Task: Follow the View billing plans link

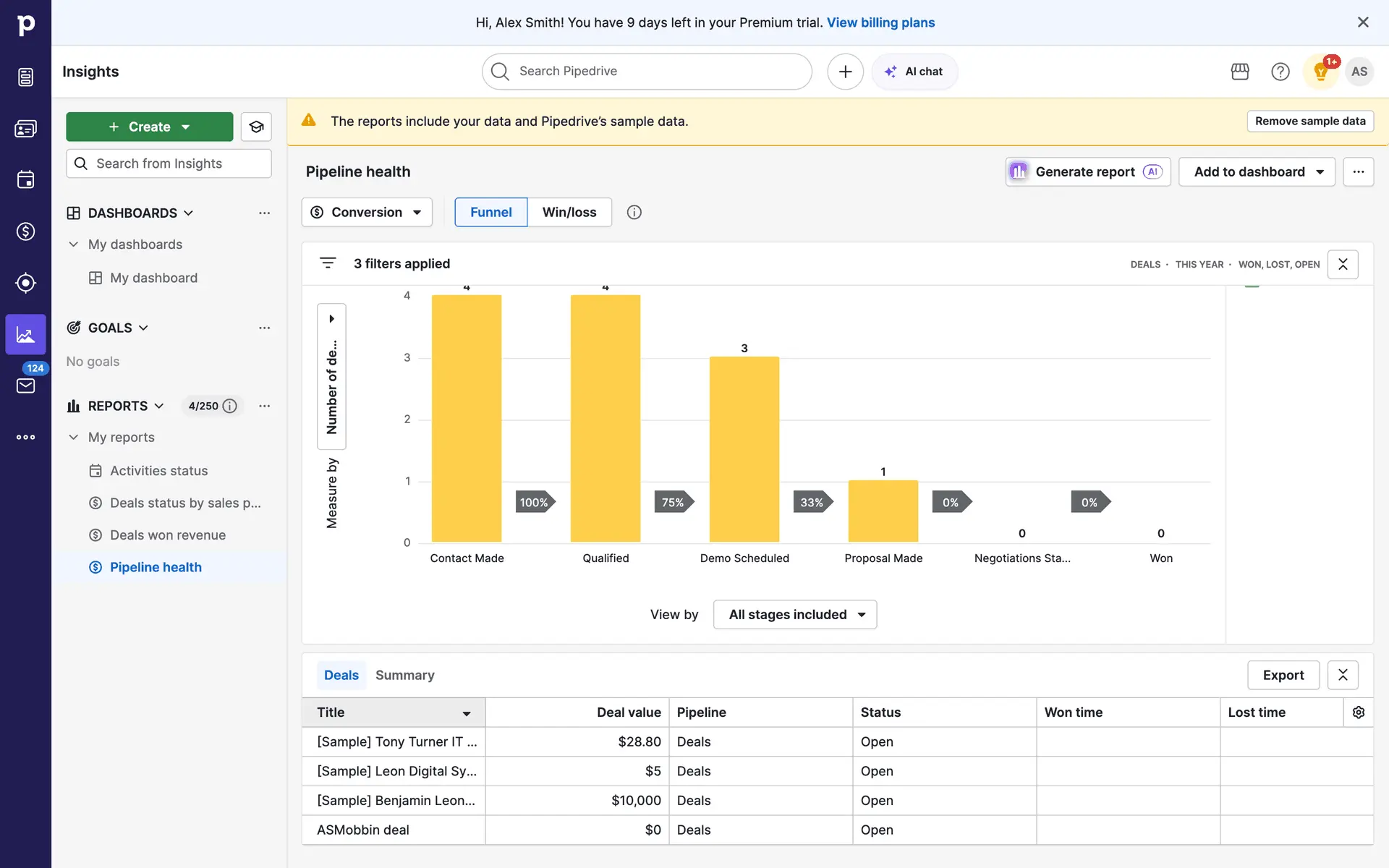Action: coord(880,22)
